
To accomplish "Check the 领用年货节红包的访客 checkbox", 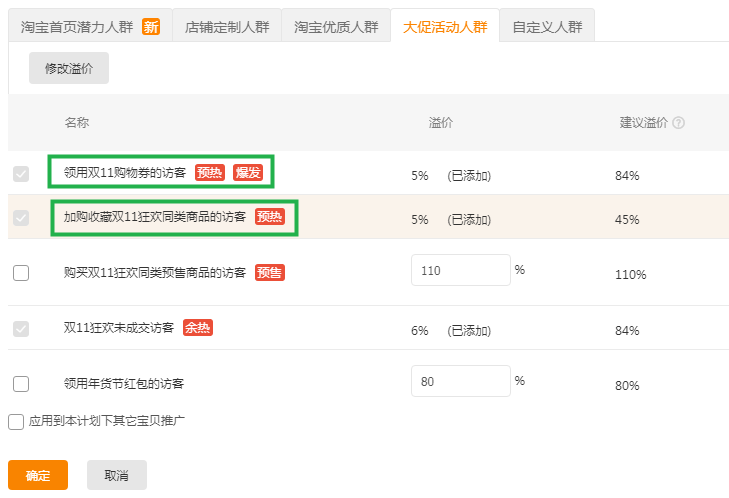I will coord(21,384).
